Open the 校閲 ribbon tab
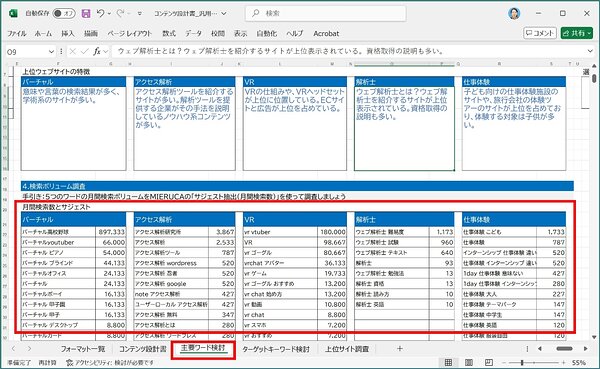The height and width of the screenshot is (369, 600). coord(218,34)
